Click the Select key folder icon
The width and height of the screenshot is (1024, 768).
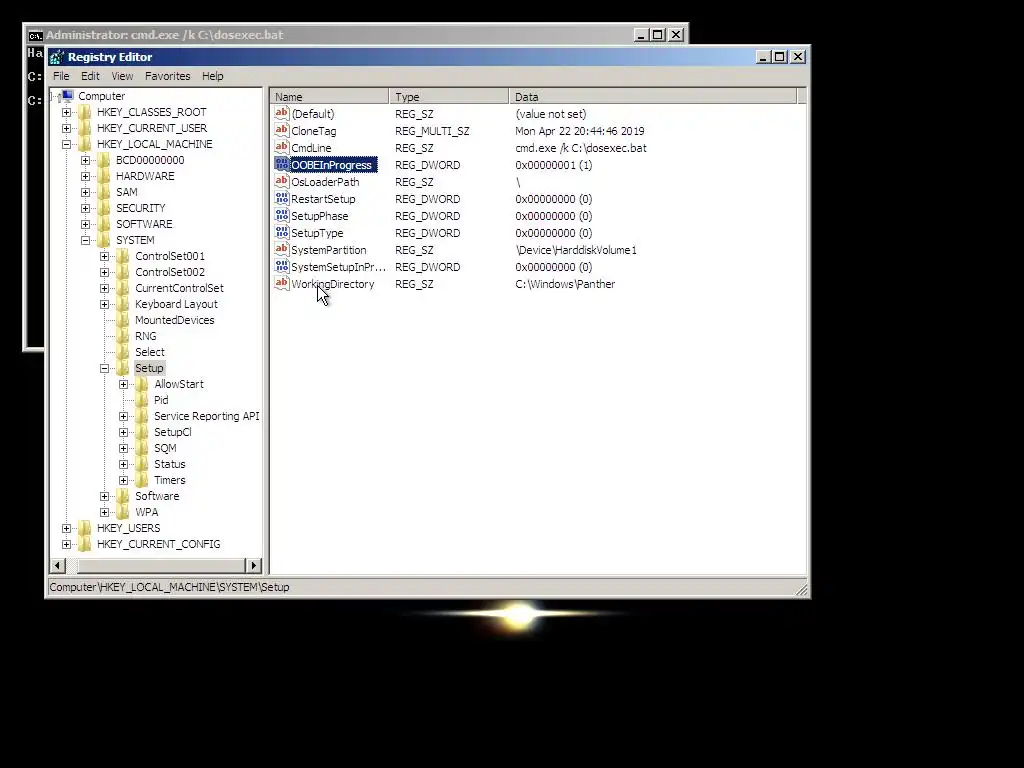click(123, 352)
